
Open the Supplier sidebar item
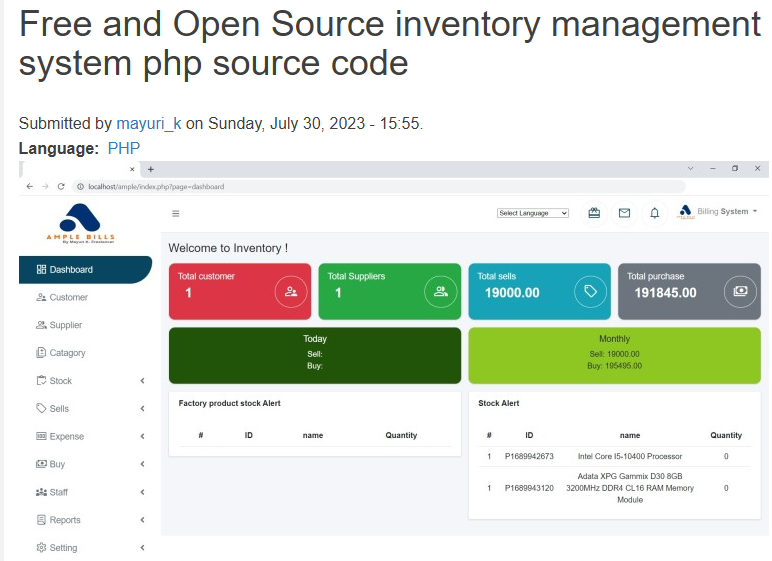[x=66, y=325]
